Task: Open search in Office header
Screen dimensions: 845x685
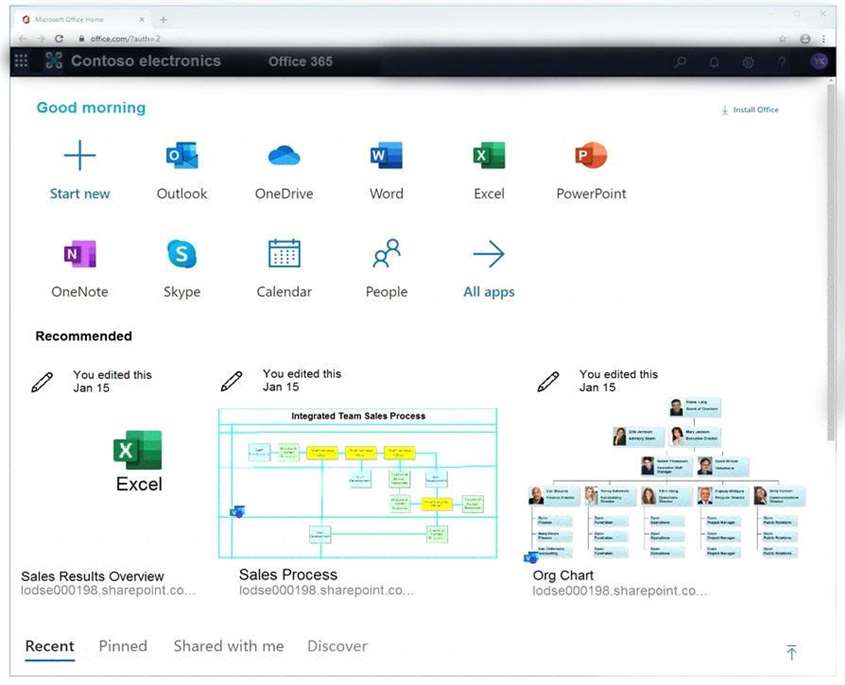Action: point(680,62)
